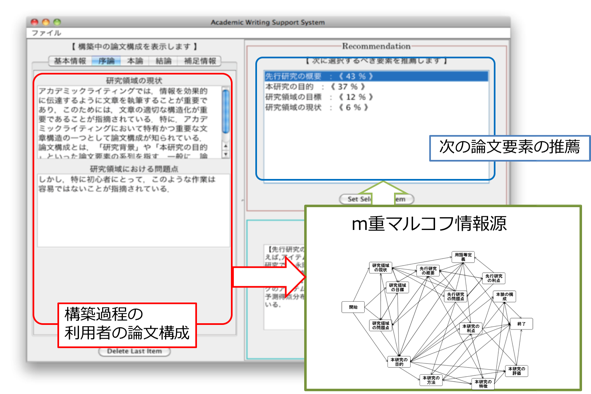591x394 pixels.
Task: Click the Delete Last Item button
Action: pyautogui.click(x=134, y=351)
